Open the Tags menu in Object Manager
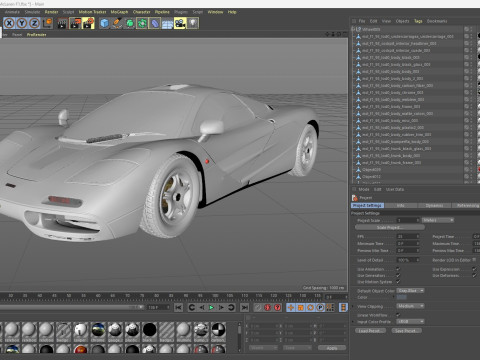This screenshot has width=480, height=360. (418, 21)
